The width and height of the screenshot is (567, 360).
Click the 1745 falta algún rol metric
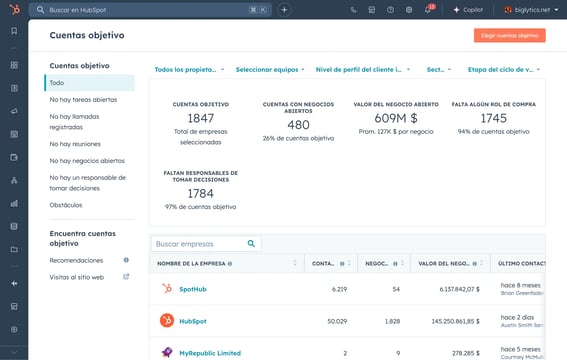(494, 118)
